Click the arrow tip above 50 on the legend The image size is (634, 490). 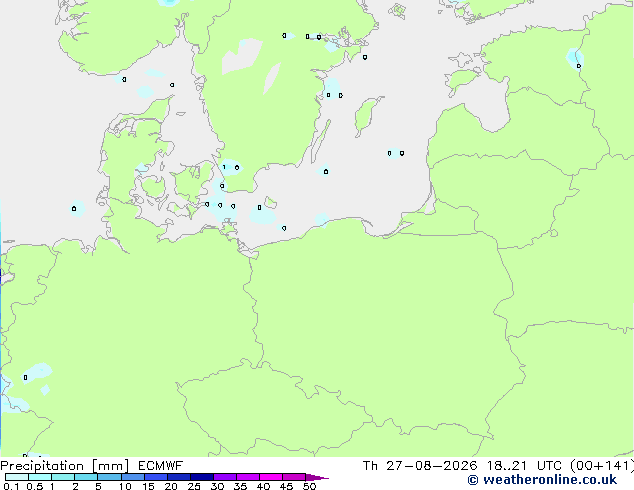point(317,477)
